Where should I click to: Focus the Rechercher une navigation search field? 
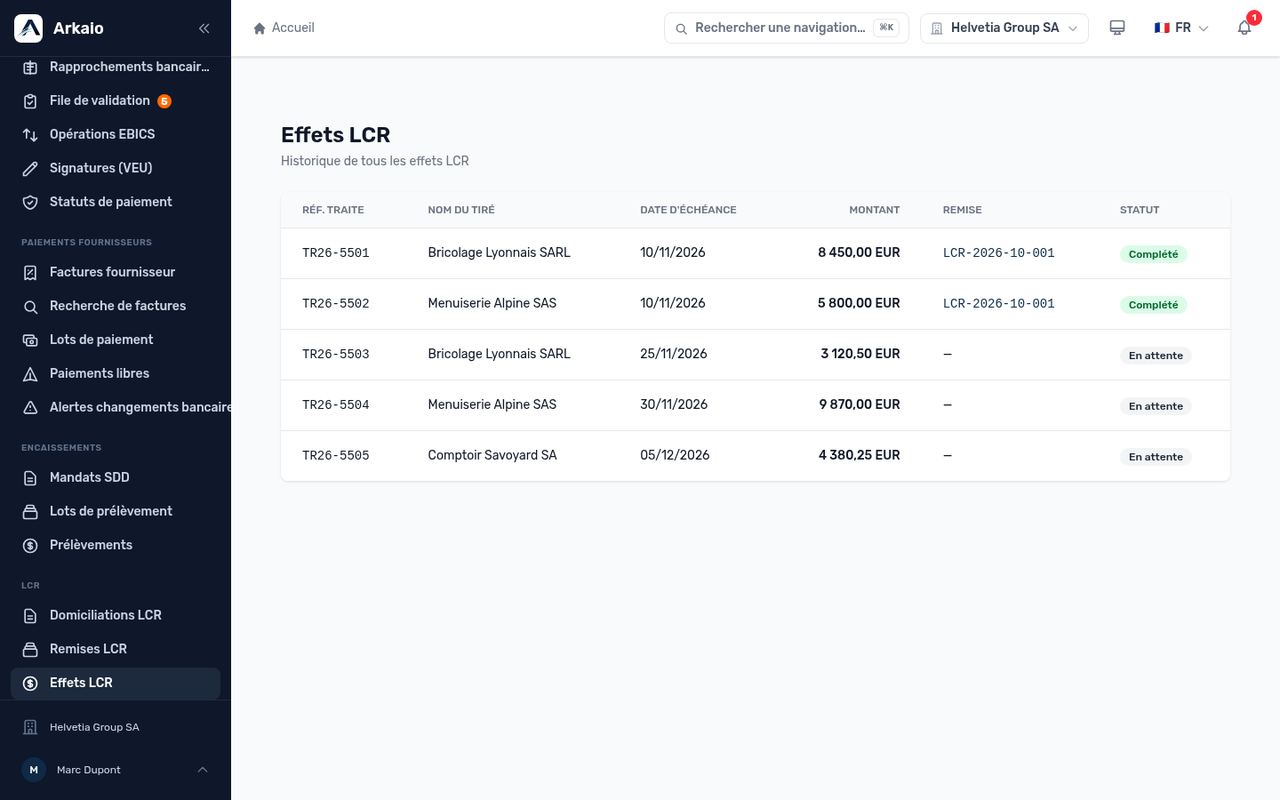[786, 28]
